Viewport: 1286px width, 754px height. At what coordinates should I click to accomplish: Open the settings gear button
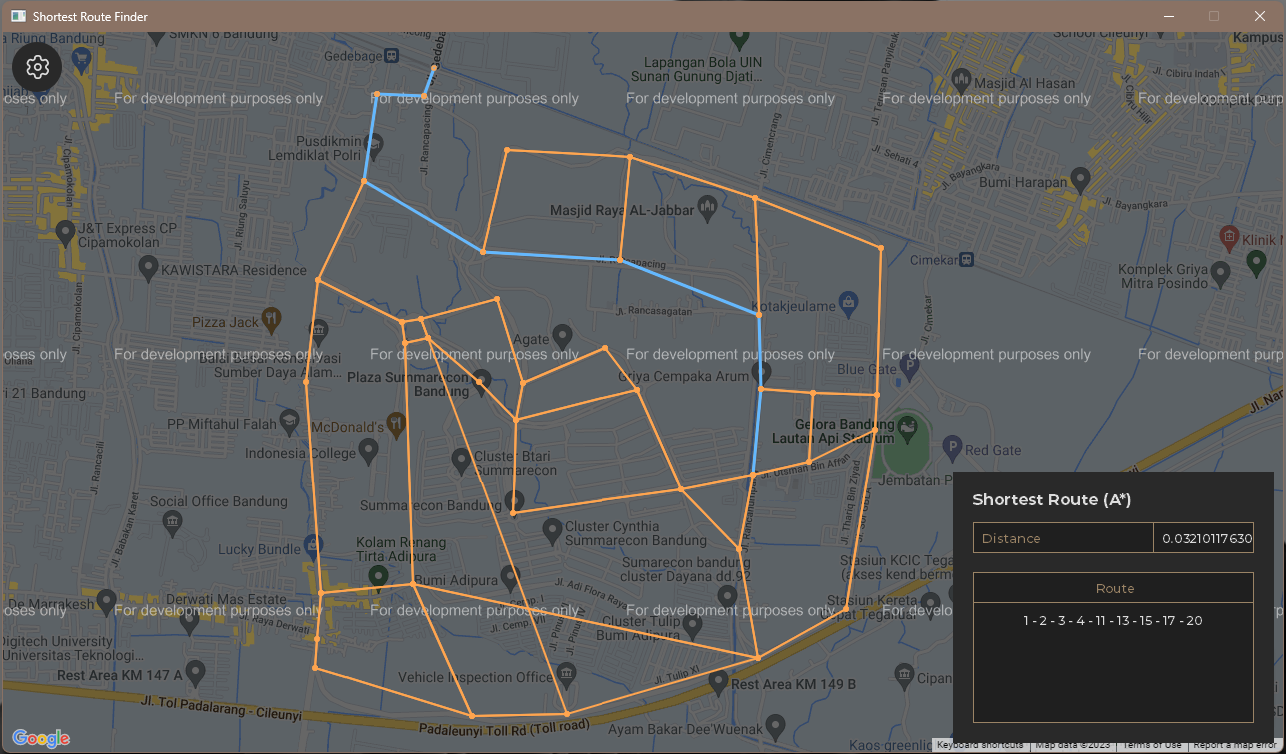click(x=38, y=67)
